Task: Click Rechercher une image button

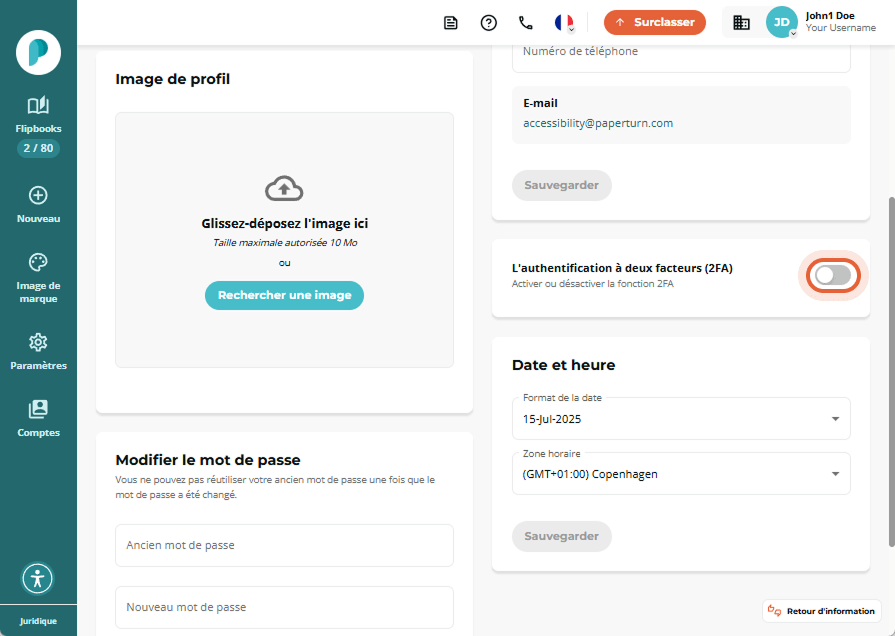Action: click(x=284, y=295)
